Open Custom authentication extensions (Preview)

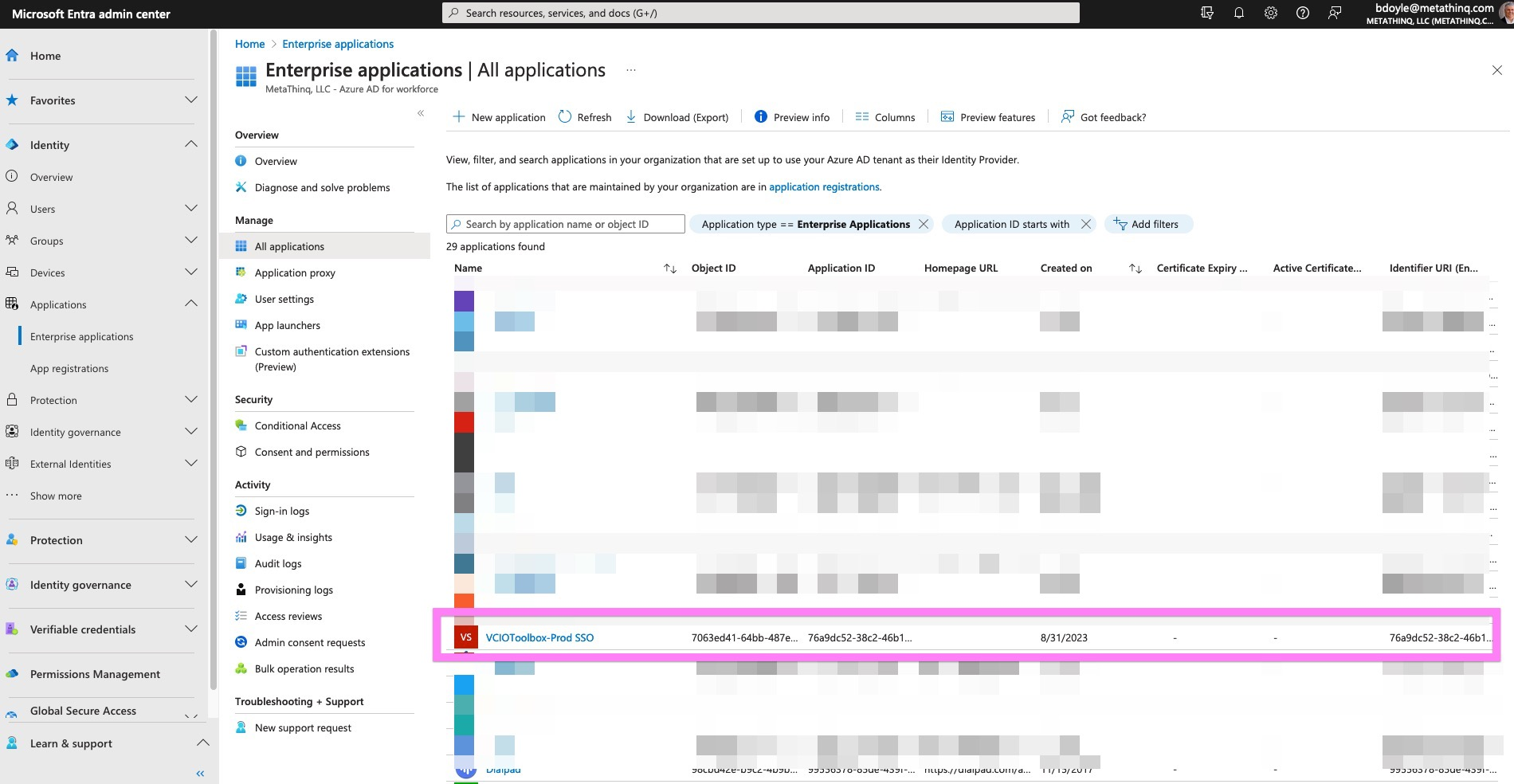(332, 359)
